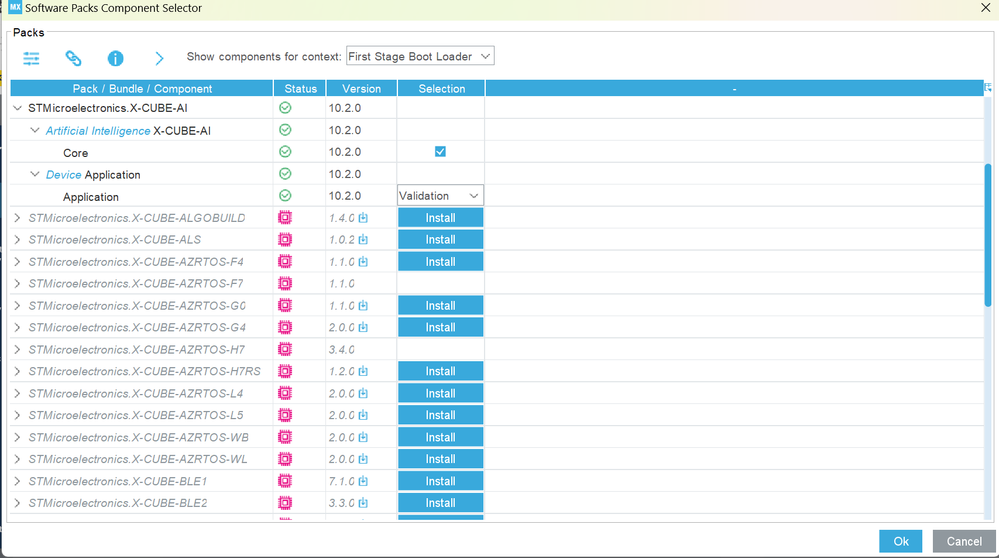999x558 pixels.
Task: Expand the X-CUBE-AZRTOS-WL pack
Action: pyautogui.click(x=17, y=459)
